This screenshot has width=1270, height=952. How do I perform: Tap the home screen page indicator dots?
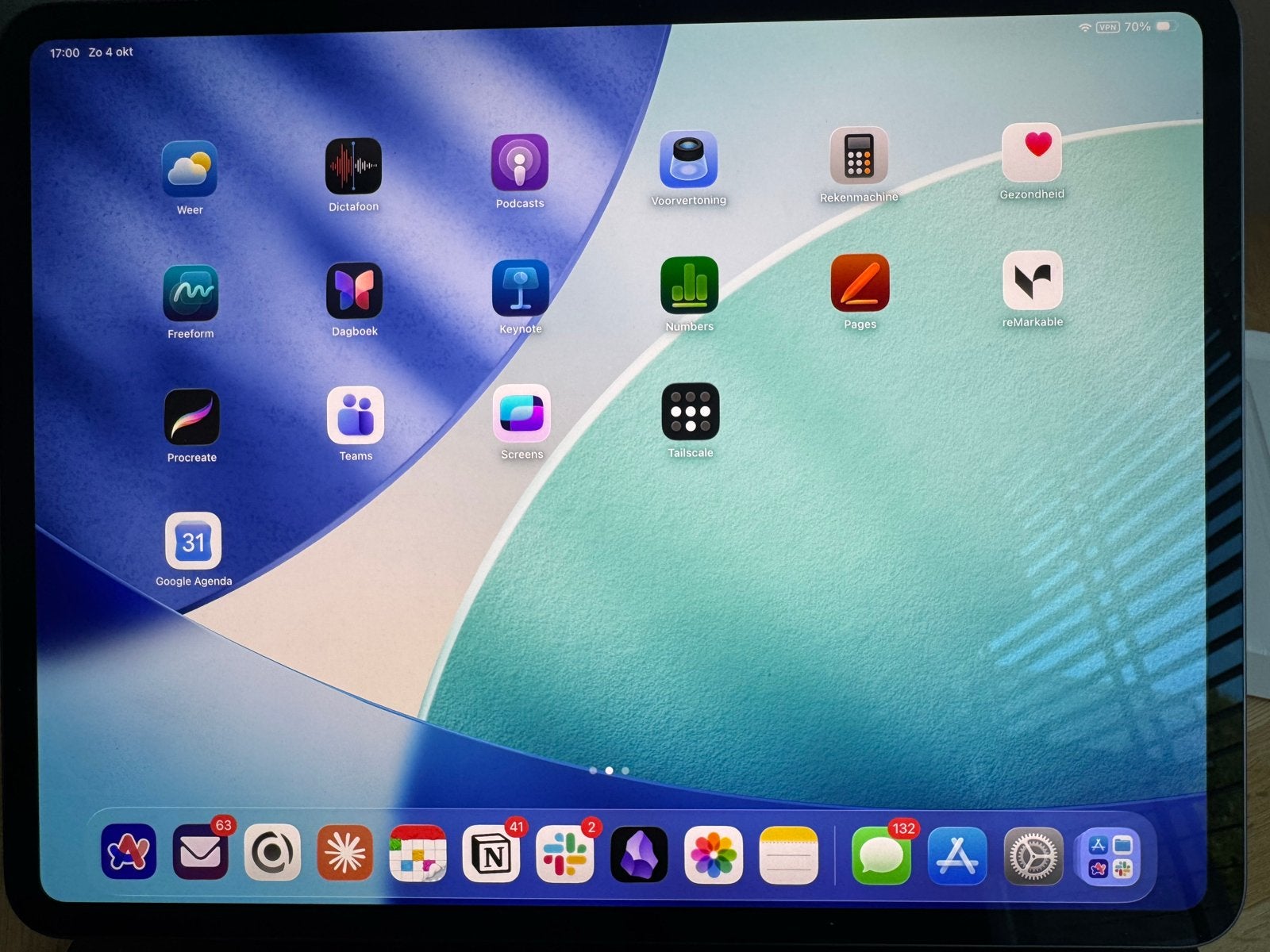point(609,770)
